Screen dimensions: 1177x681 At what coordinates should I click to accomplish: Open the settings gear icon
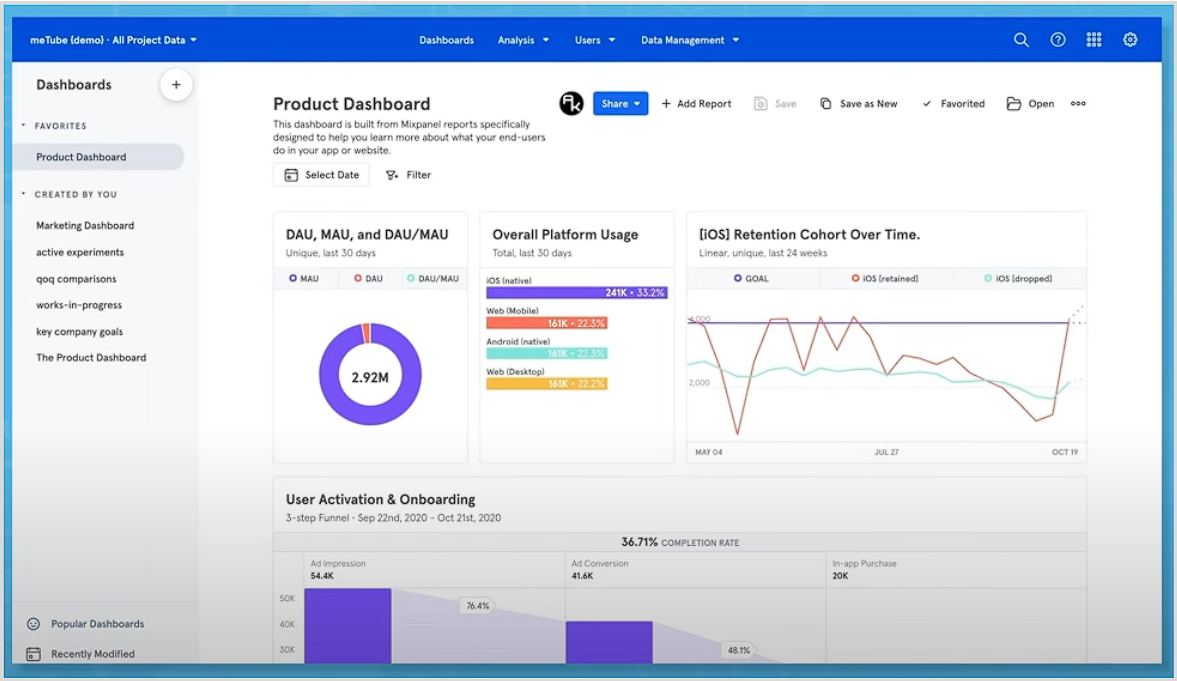(1130, 40)
